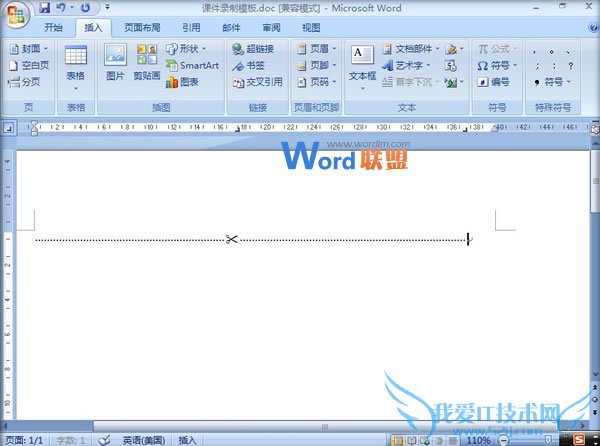Open the 特殊符号 group 符号 dropdown

pos(552,81)
